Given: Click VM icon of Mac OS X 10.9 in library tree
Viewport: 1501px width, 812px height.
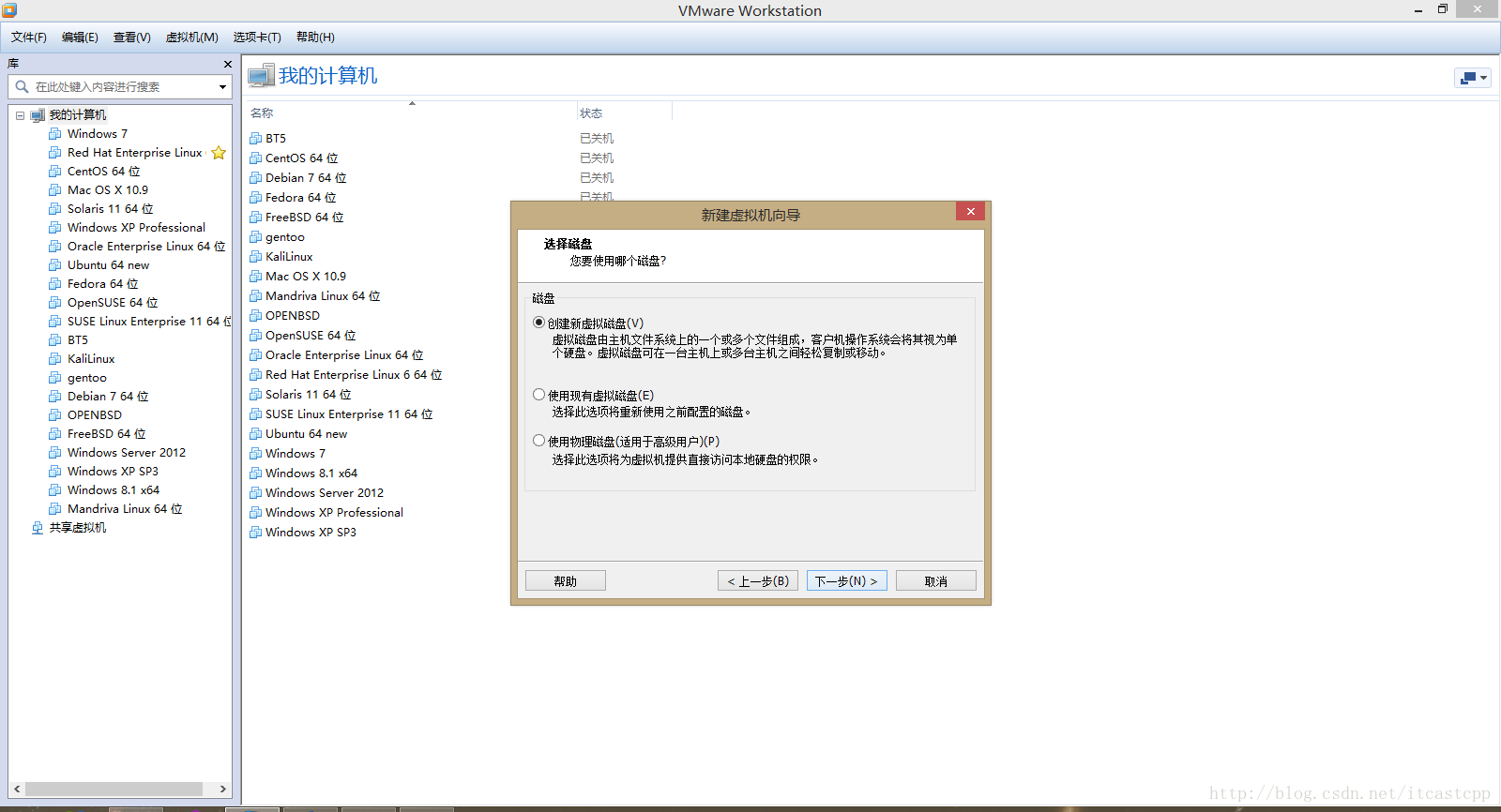Looking at the screenshot, I should [55, 190].
